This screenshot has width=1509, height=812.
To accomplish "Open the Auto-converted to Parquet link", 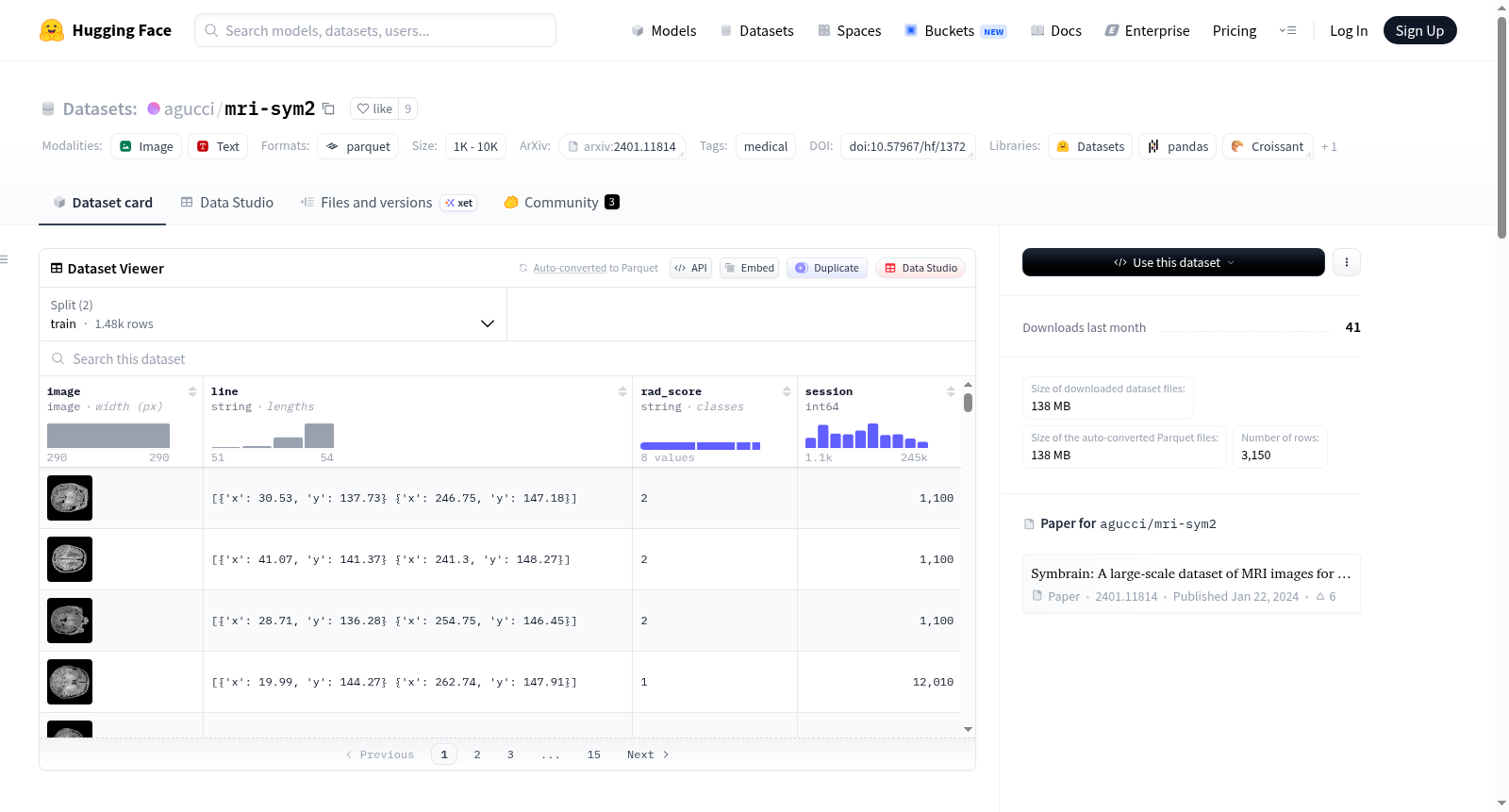I will (595, 268).
